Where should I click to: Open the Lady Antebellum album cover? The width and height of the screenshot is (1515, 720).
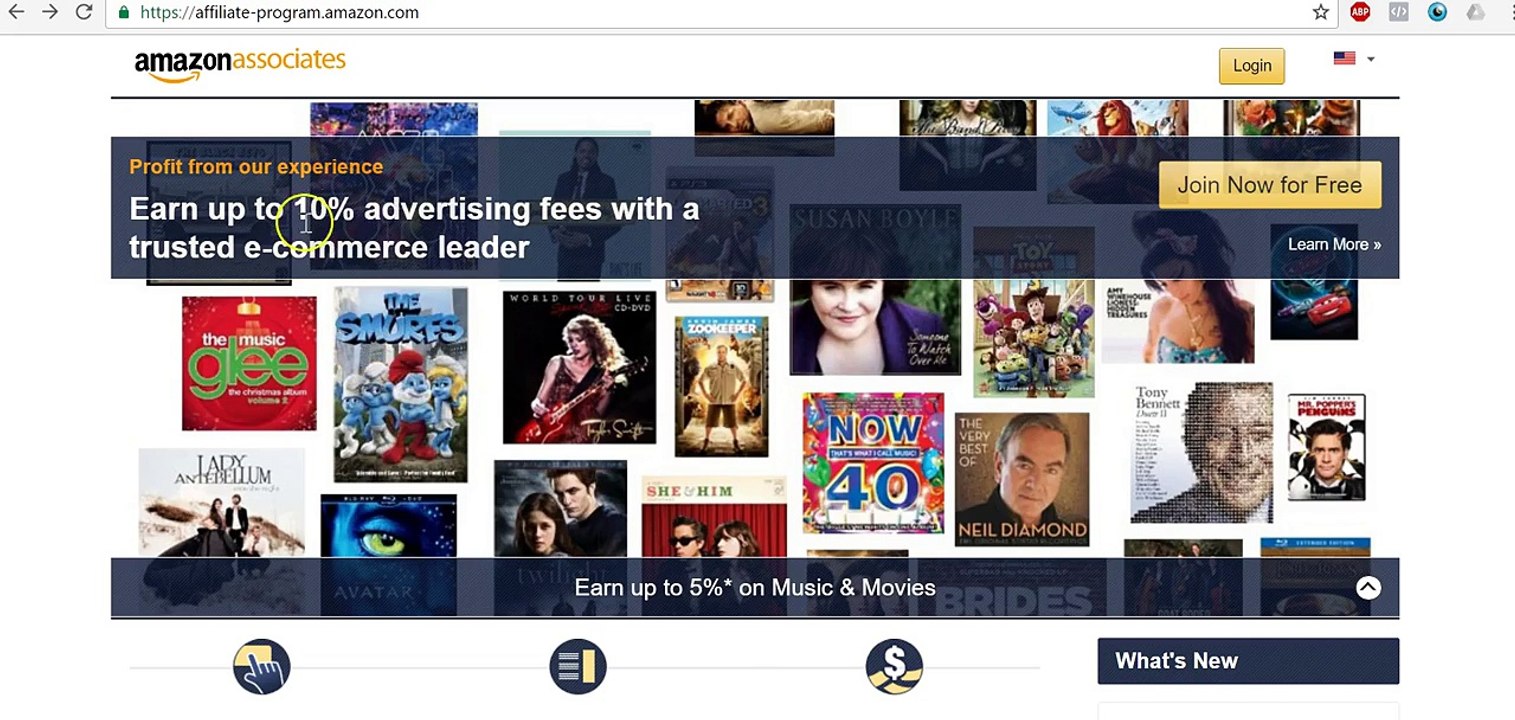pyautogui.click(x=221, y=502)
